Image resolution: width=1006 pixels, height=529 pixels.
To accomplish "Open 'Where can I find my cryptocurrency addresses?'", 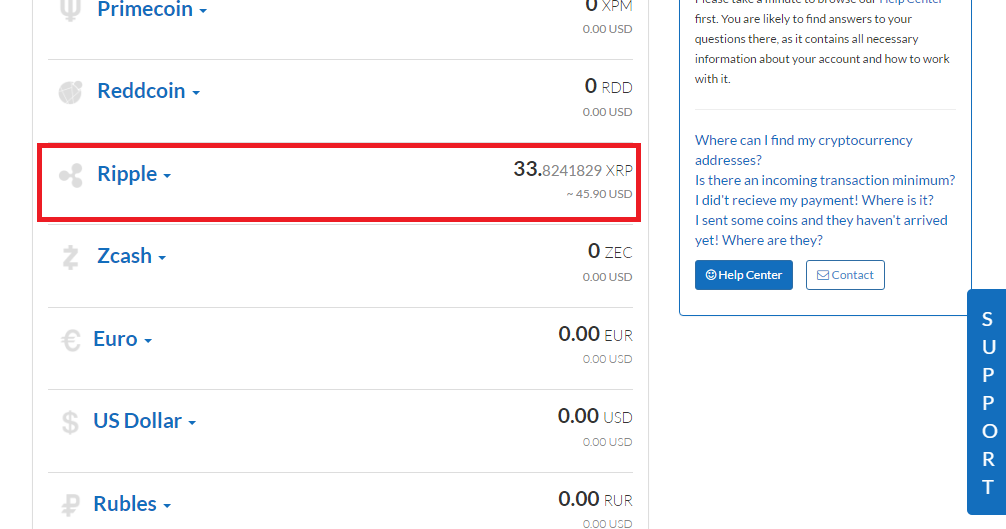I will pos(803,150).
